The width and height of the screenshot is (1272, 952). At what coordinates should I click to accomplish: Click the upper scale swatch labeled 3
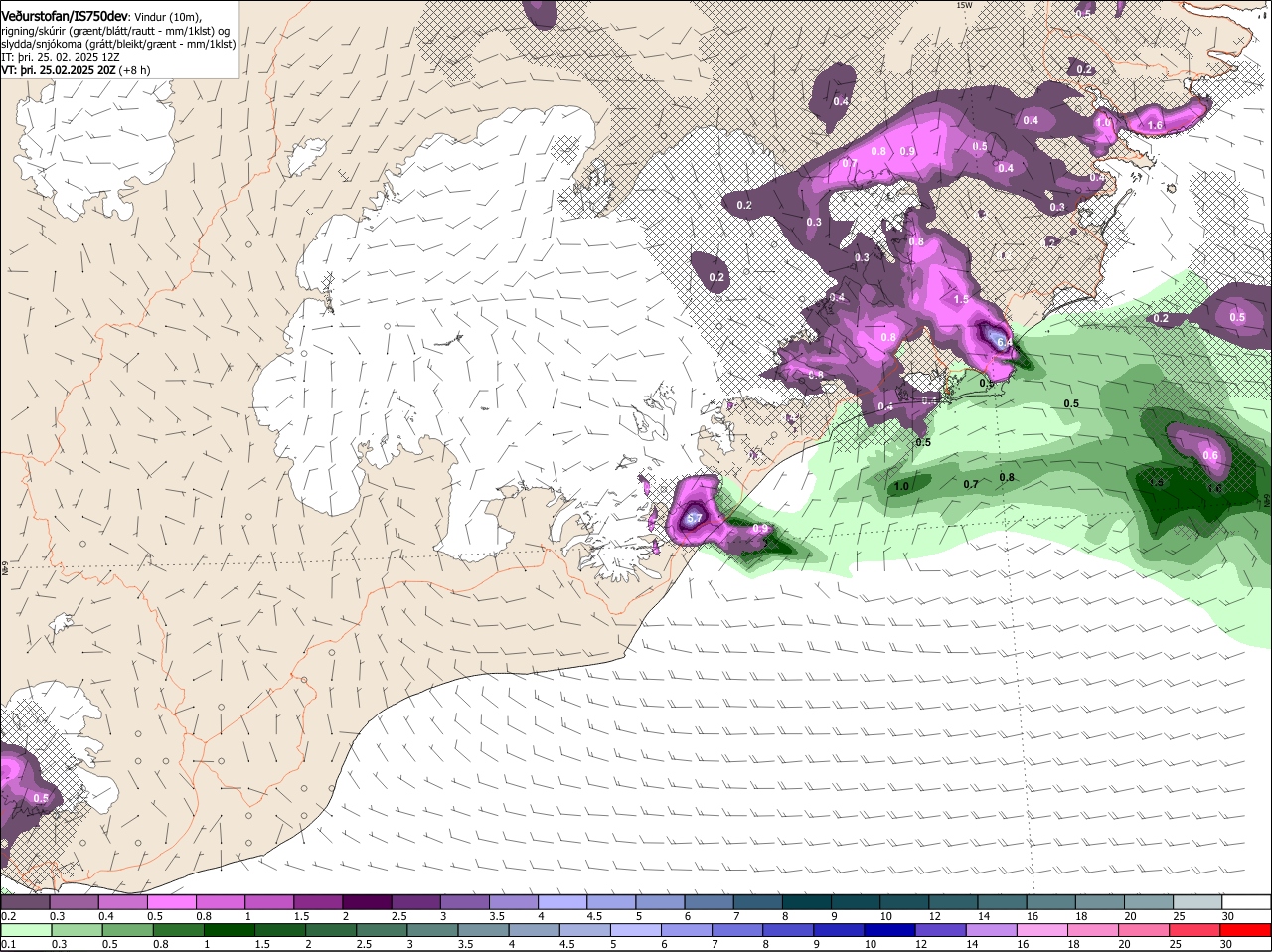(x=465, y=902)
